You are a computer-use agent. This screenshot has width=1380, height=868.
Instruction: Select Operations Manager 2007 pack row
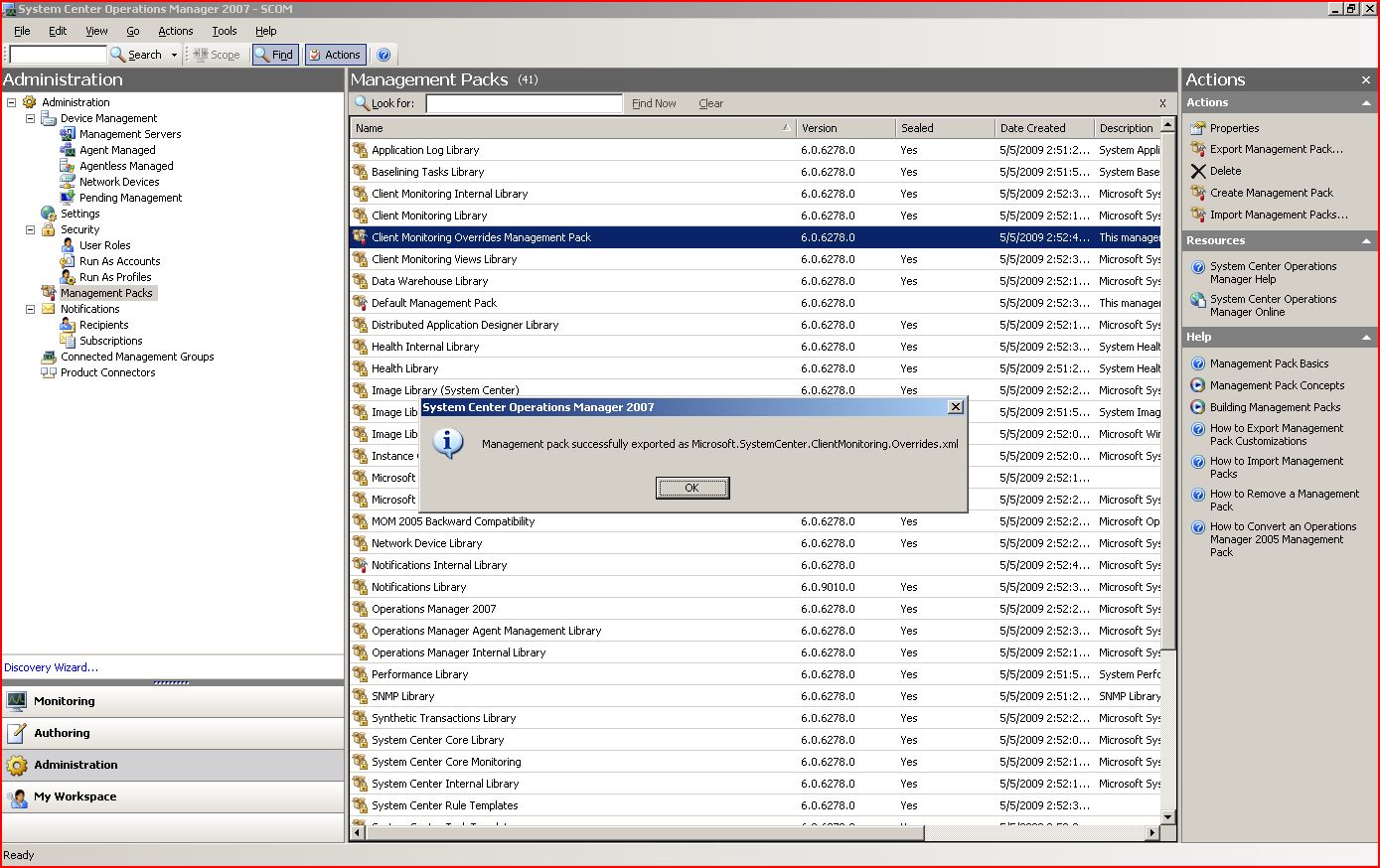pos(755,609)
